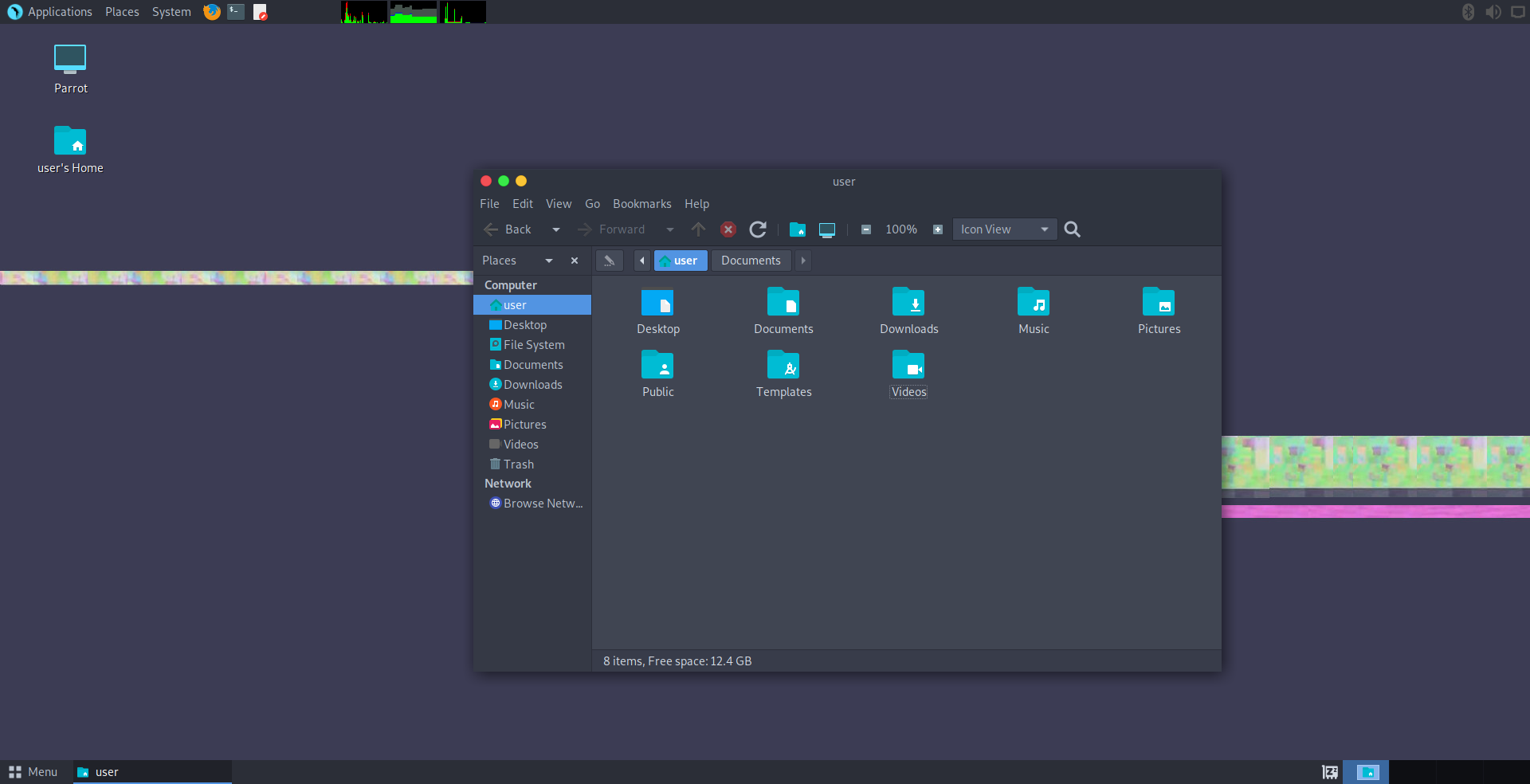Open the Bookmarks menu
The image size is (1530, 784).
point(641,204)
